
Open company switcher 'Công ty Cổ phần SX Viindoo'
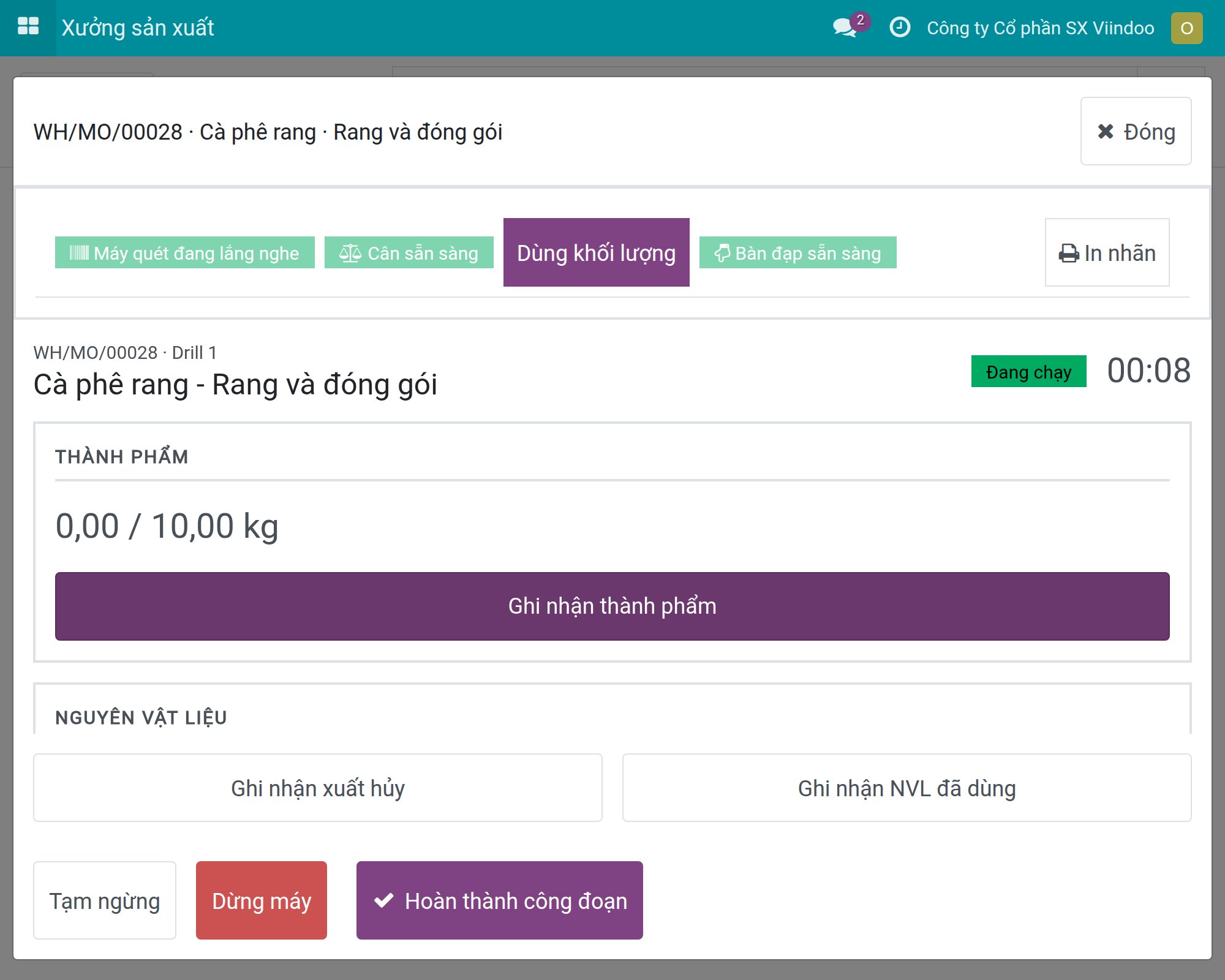coord(1040,28)
